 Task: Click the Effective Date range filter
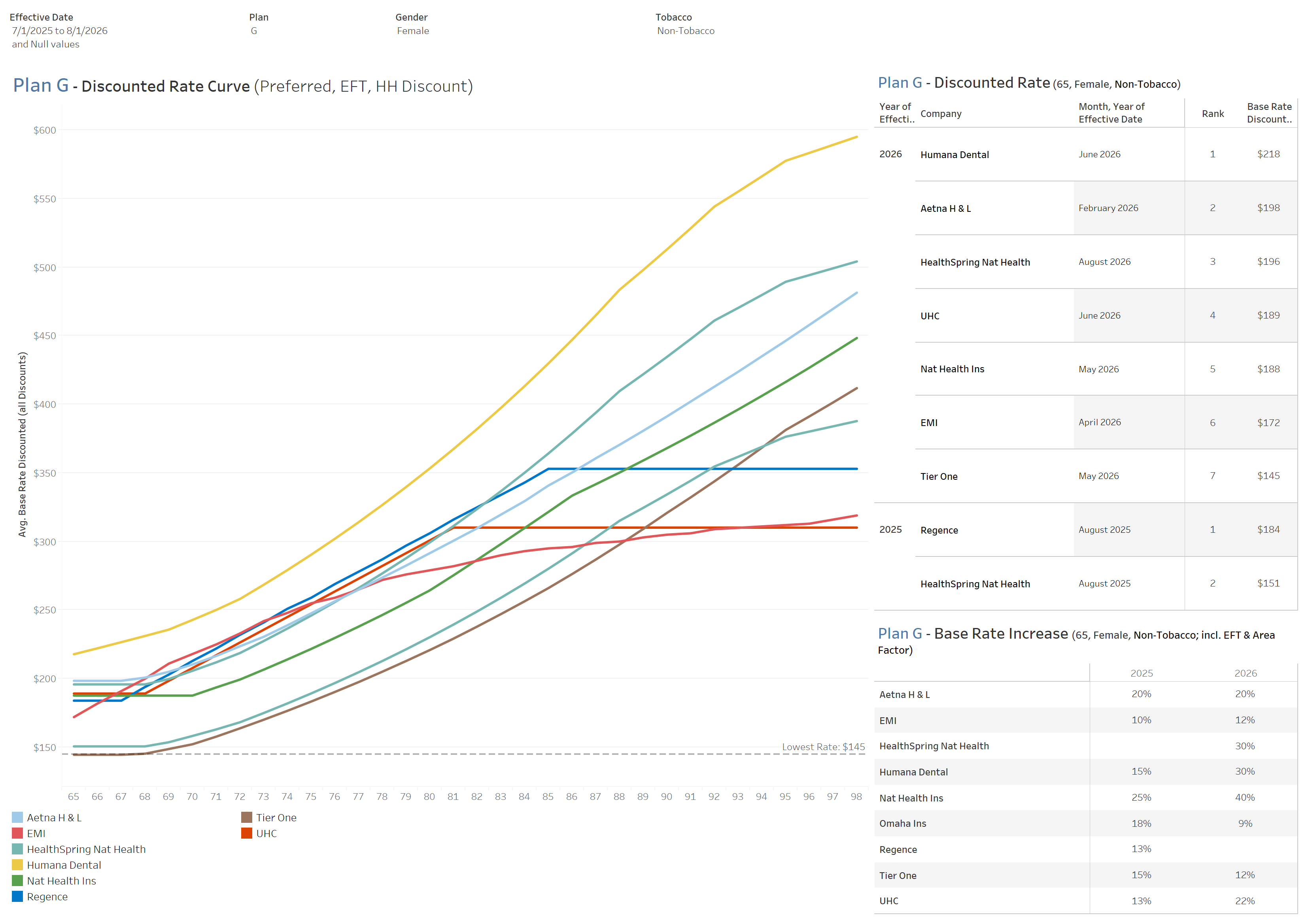(x=59, y=31)
